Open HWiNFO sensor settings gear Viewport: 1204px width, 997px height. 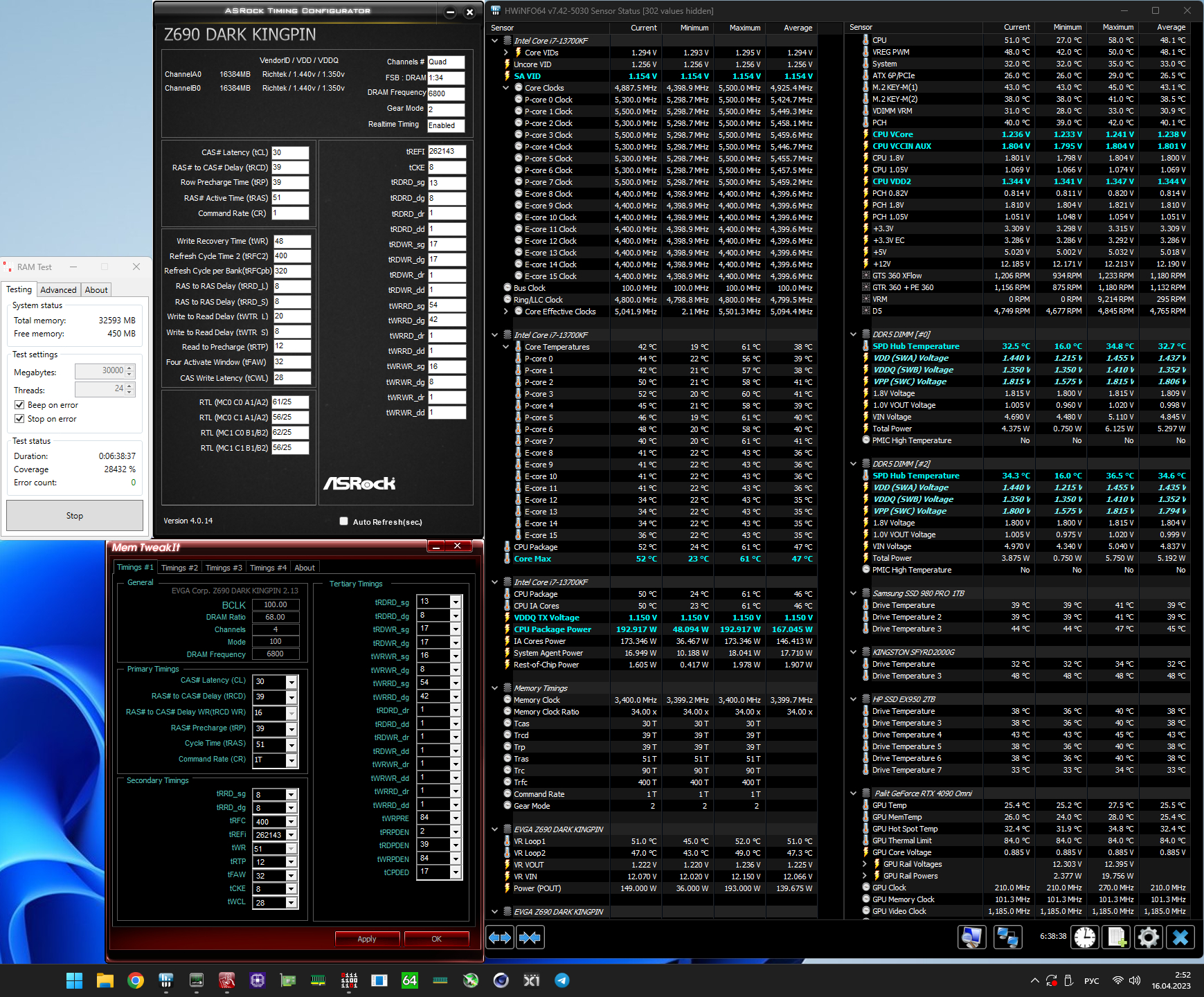point(1149,937)
